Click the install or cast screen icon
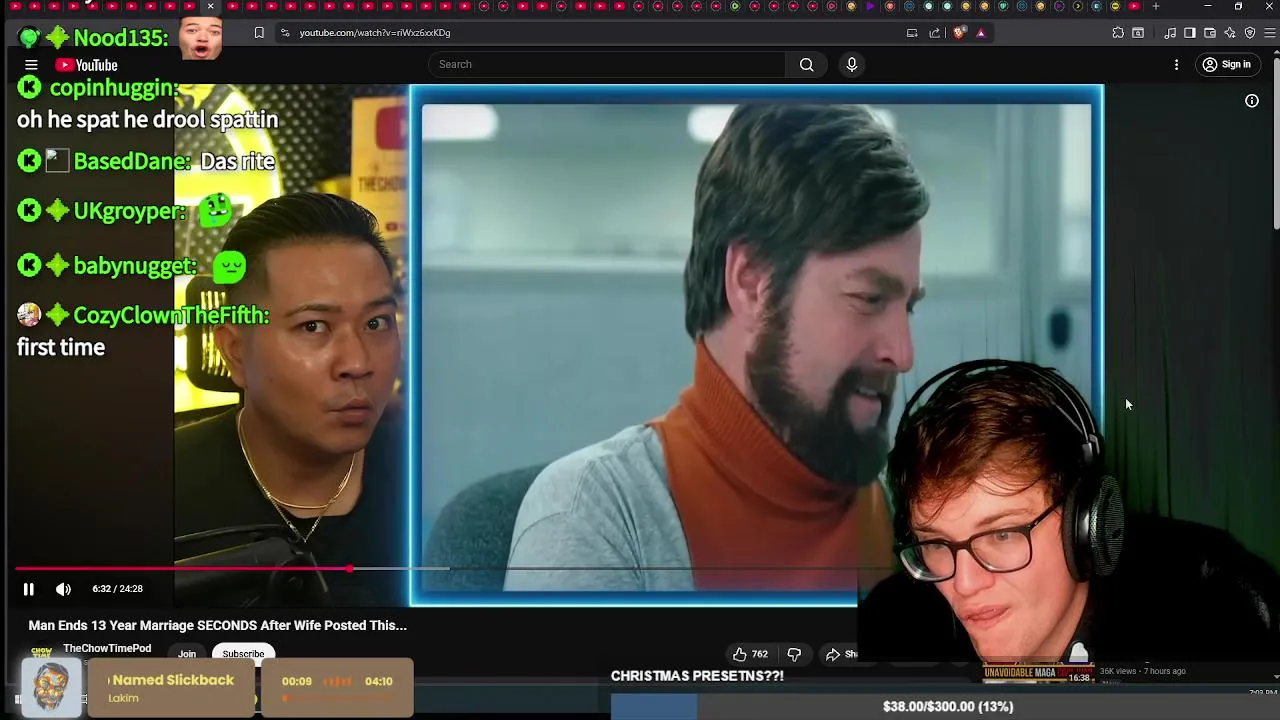 (x=912, y=33)
